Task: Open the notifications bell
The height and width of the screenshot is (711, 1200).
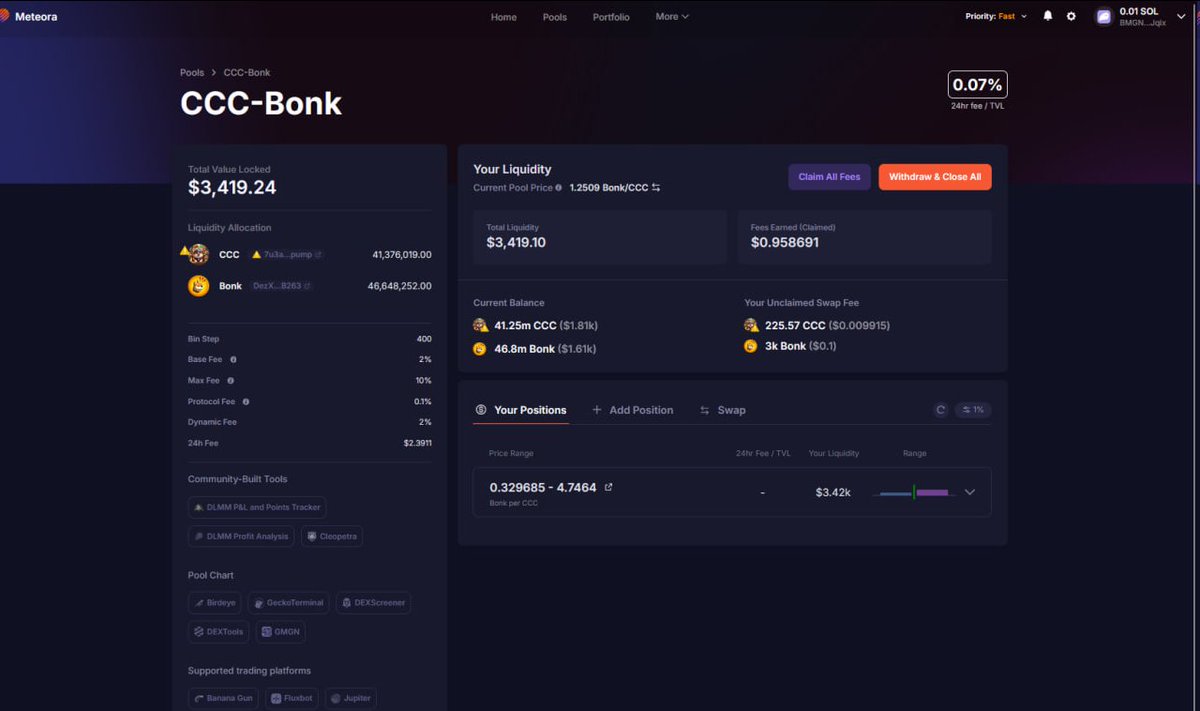Action: (1048, 16)
